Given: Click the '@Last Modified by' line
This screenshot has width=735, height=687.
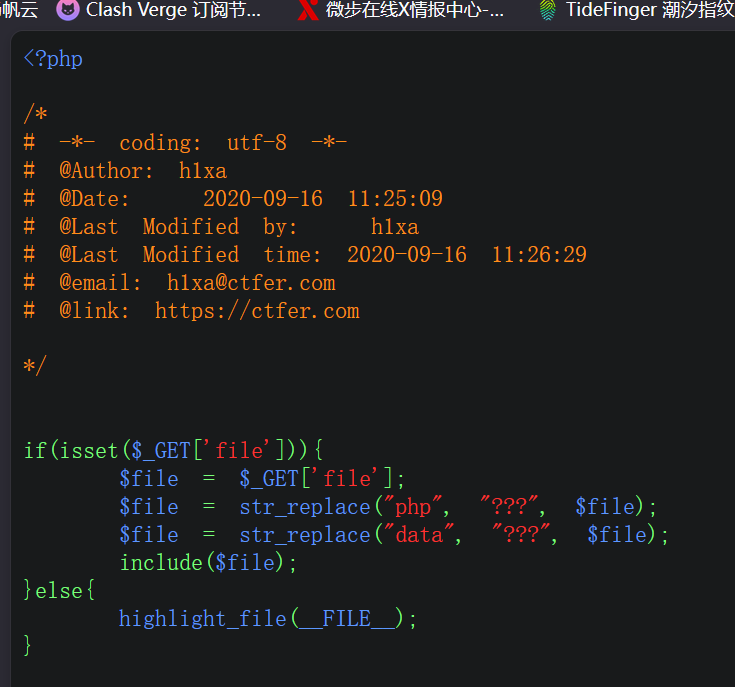Looking at the screenshot, I should coord(221,227).
